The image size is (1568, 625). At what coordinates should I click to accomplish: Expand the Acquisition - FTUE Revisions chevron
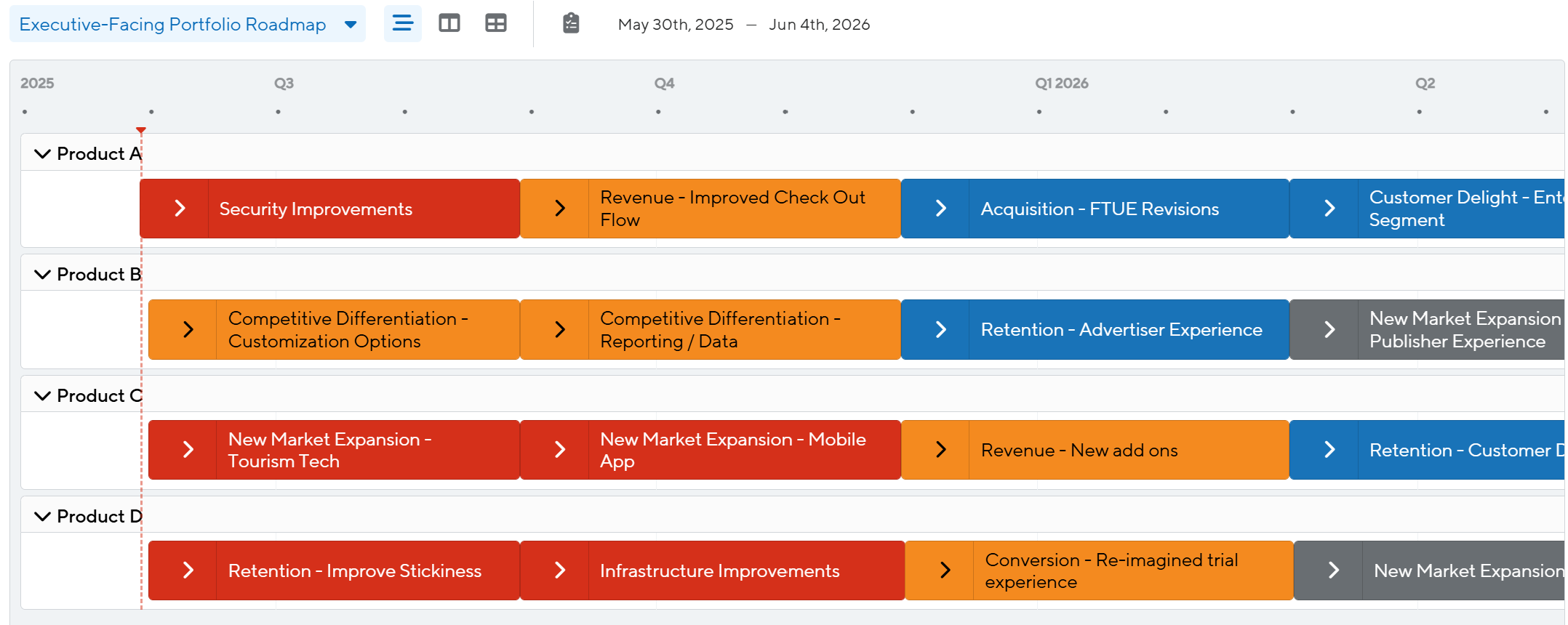[x=940, y=209]
